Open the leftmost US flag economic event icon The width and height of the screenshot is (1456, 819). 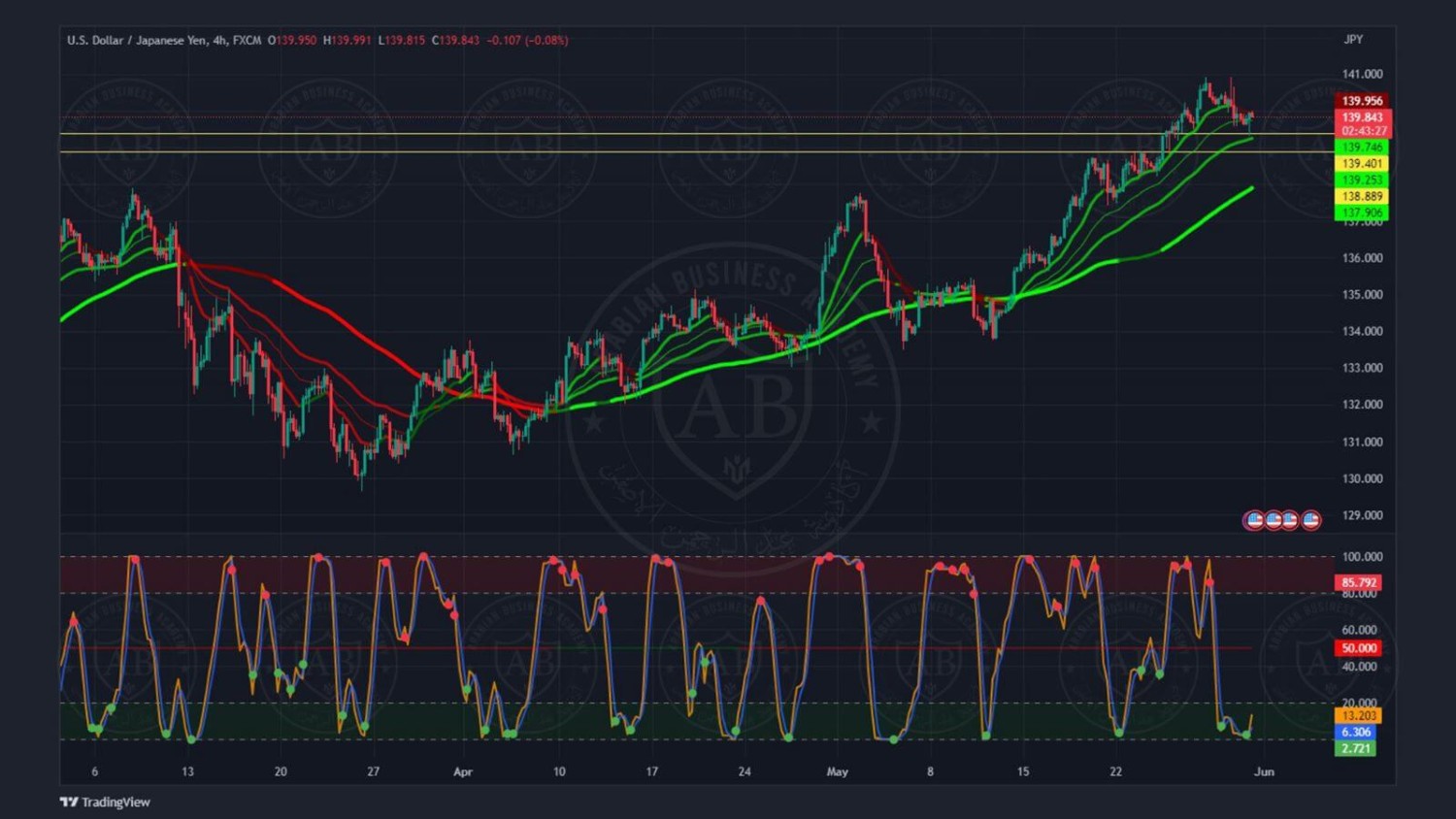[x=1254, y=520]
